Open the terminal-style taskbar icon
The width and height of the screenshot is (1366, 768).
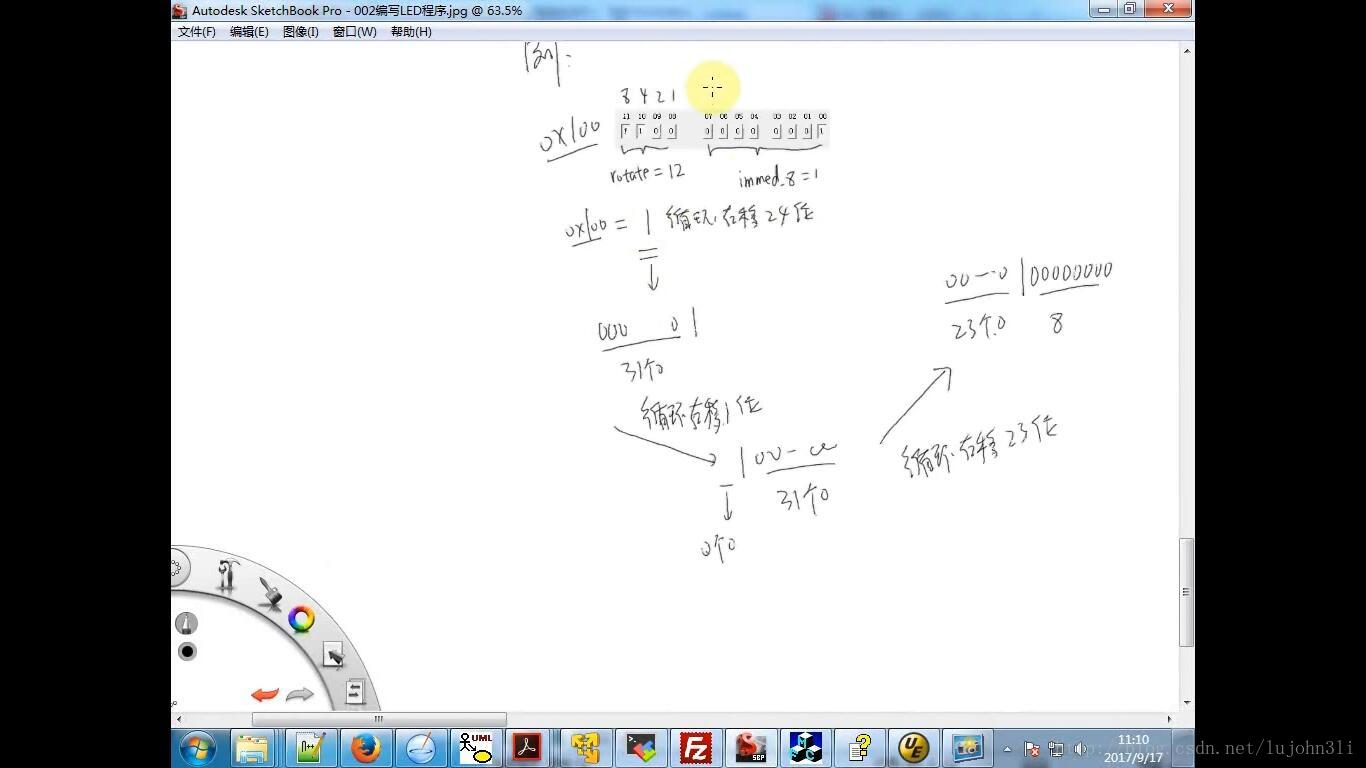pos(640,748)
